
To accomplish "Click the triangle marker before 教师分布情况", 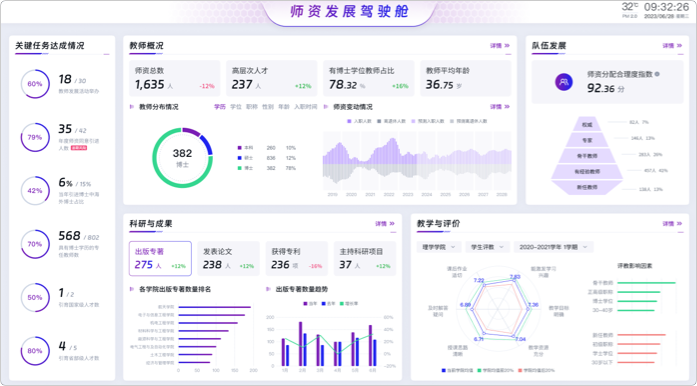I will [132, 107].
